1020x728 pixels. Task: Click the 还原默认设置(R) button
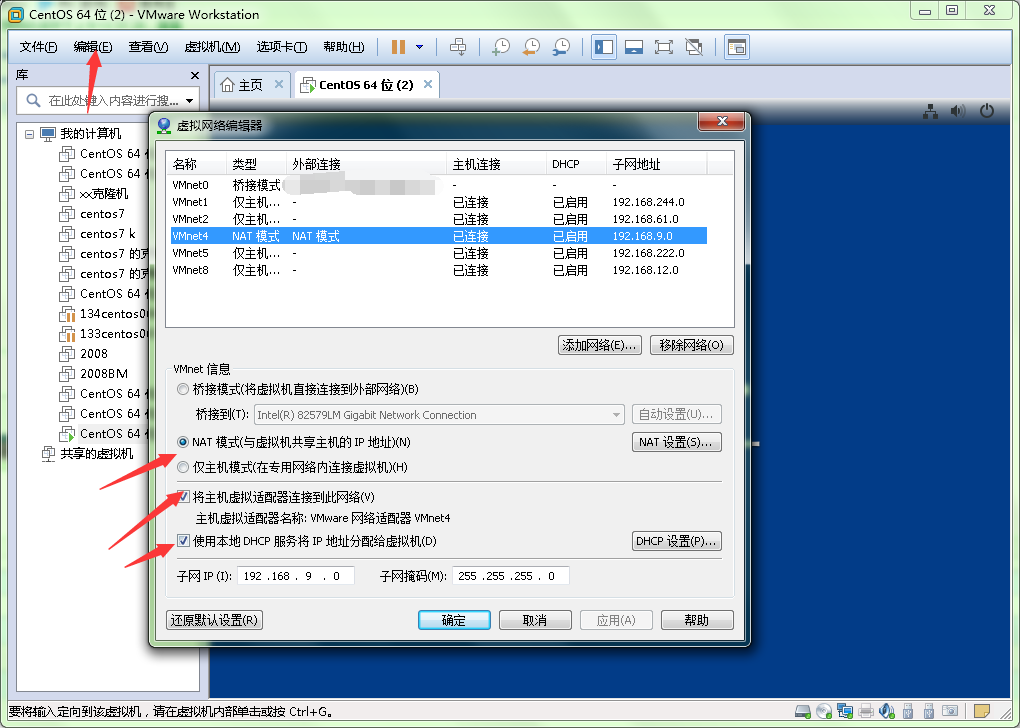click(214, 620)
